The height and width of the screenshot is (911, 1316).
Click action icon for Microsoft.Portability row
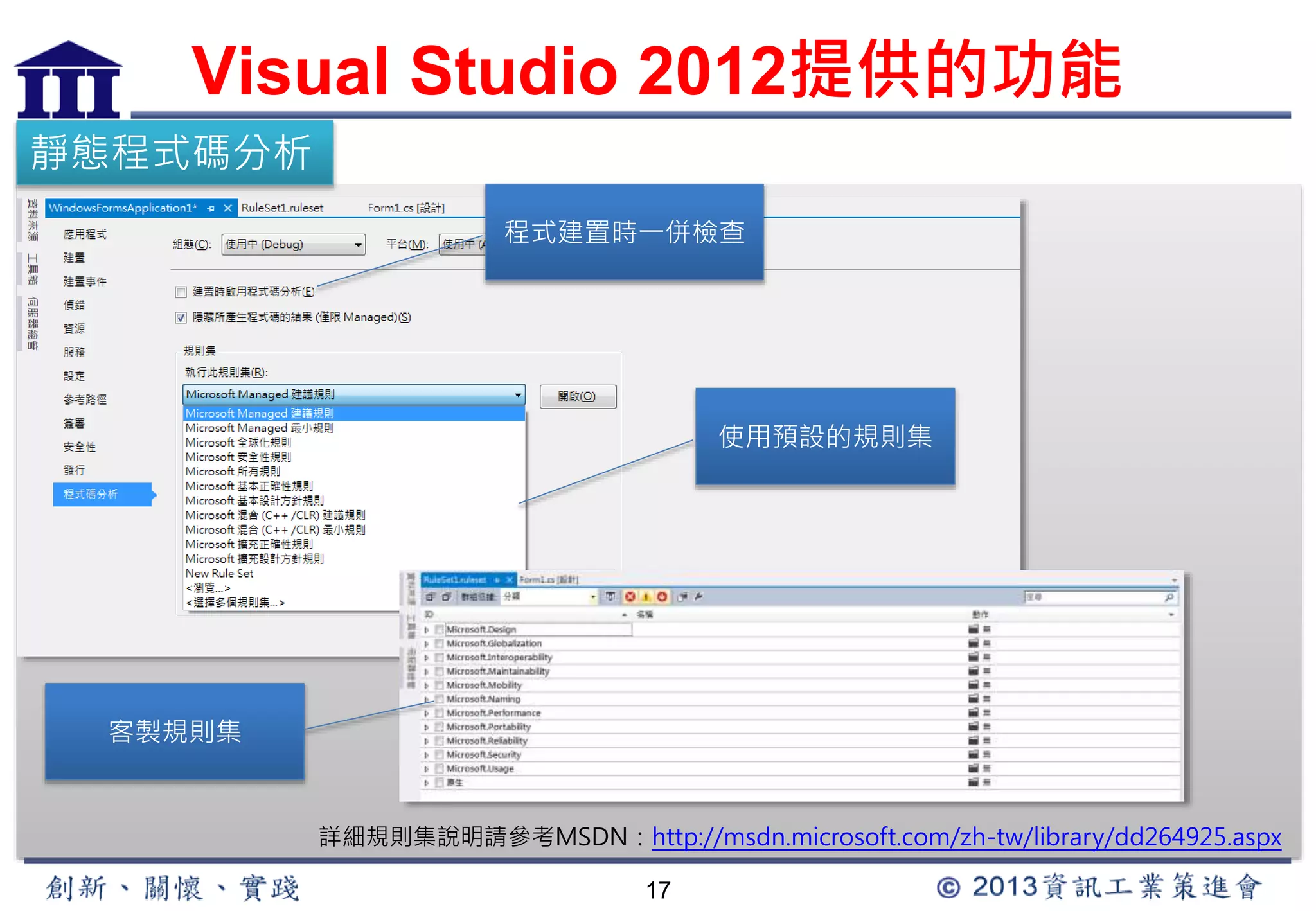(974, 727)
